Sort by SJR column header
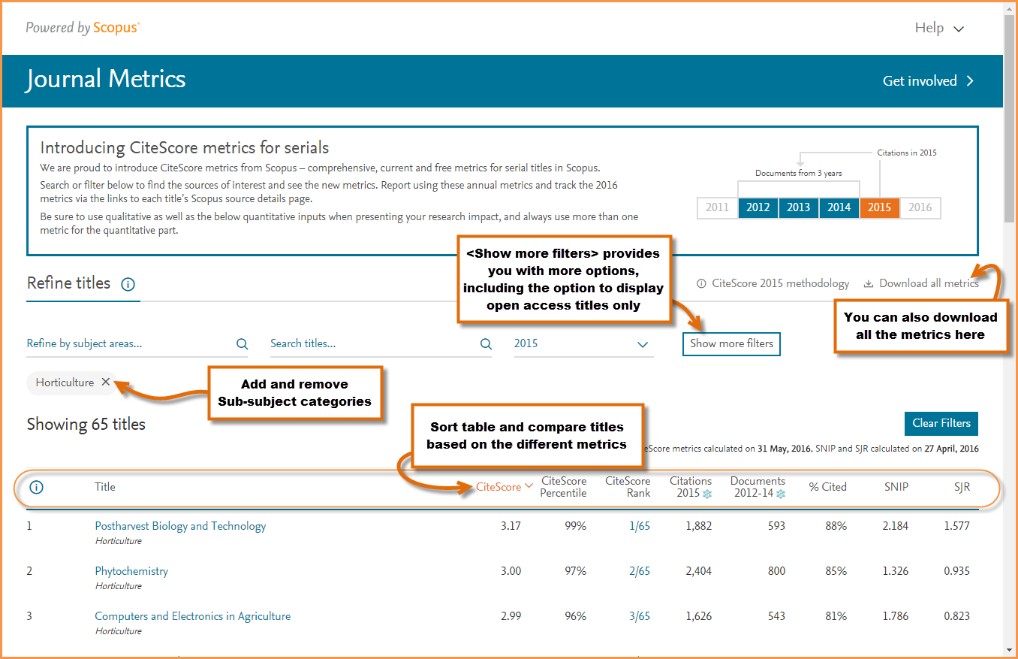The width and height of the screenshot is (1018, 659). tap(962, 487)
